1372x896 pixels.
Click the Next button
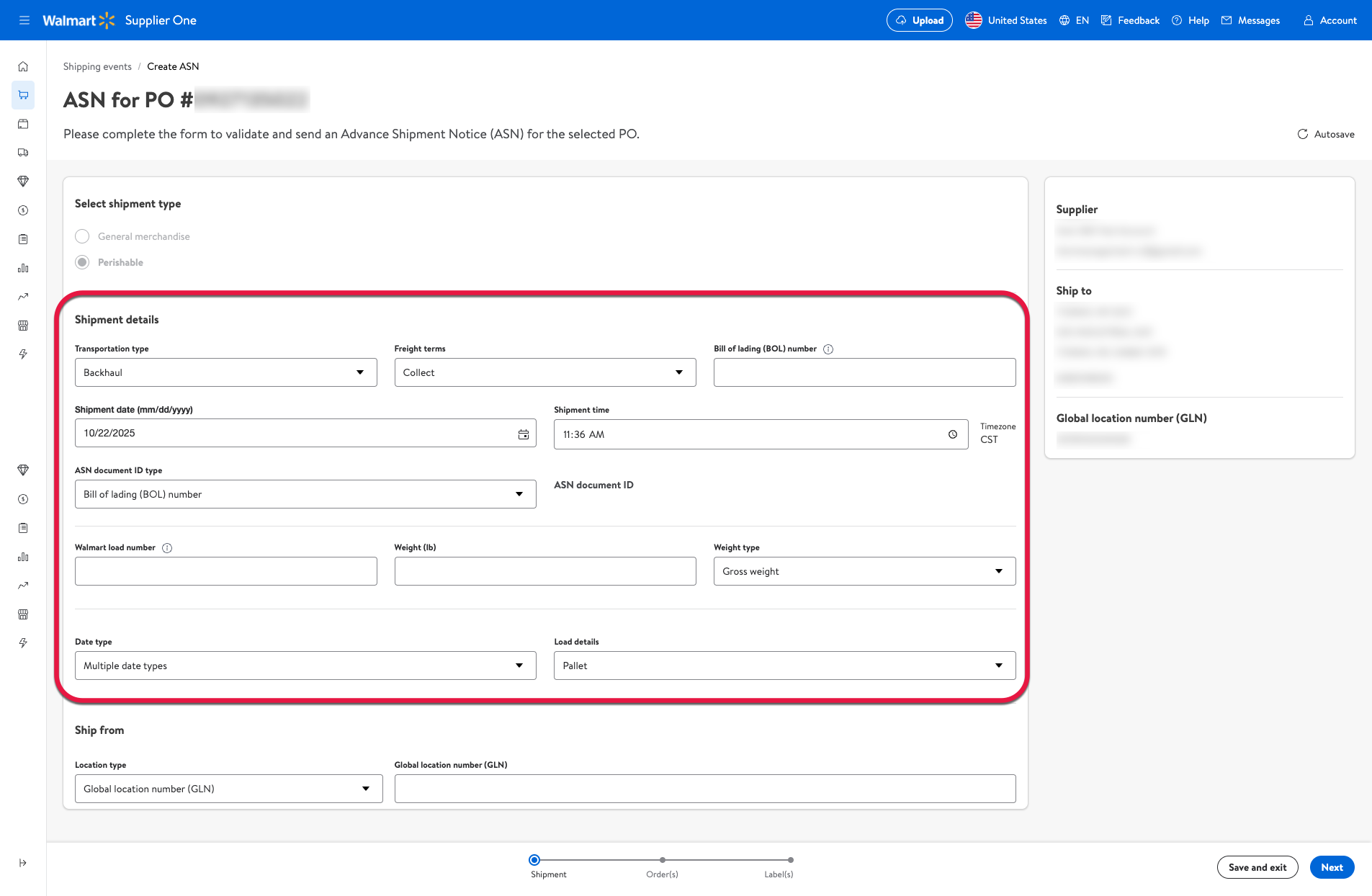[x=1332, y=867]
